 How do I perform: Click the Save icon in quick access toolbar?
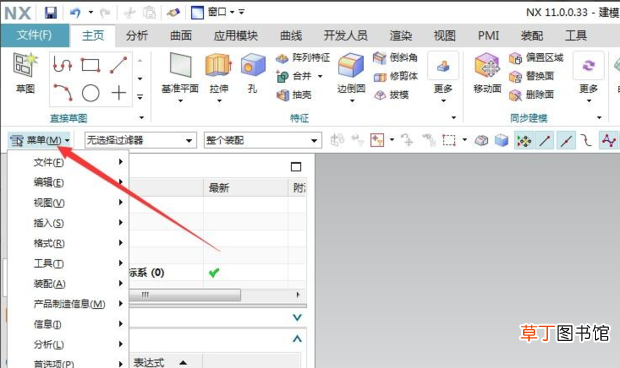coord(51,13)
